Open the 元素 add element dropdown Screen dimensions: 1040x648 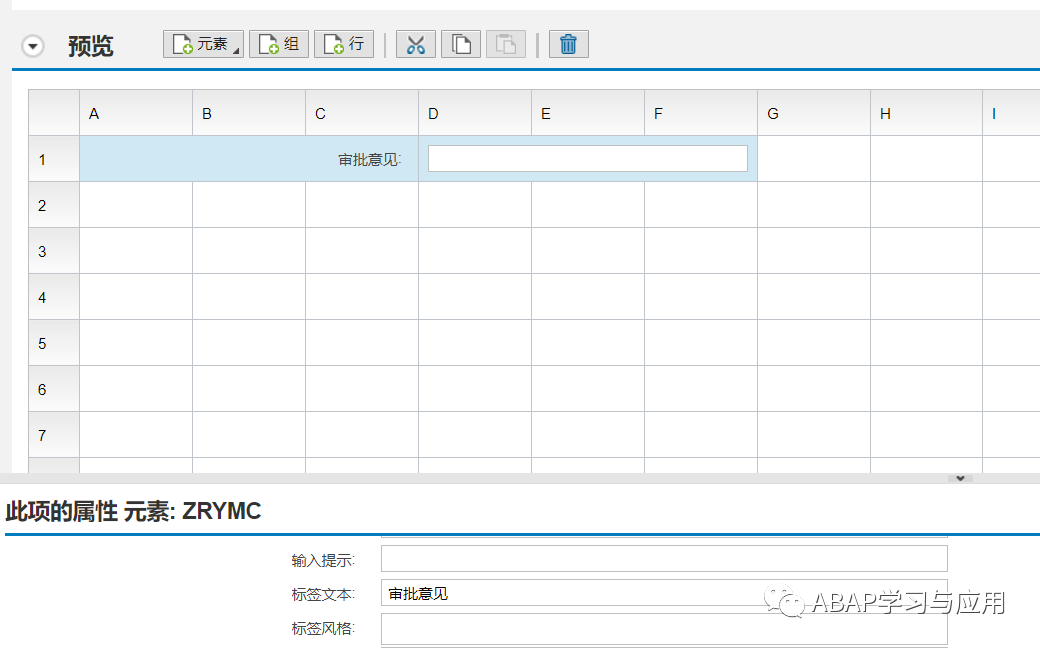[203, 44]
